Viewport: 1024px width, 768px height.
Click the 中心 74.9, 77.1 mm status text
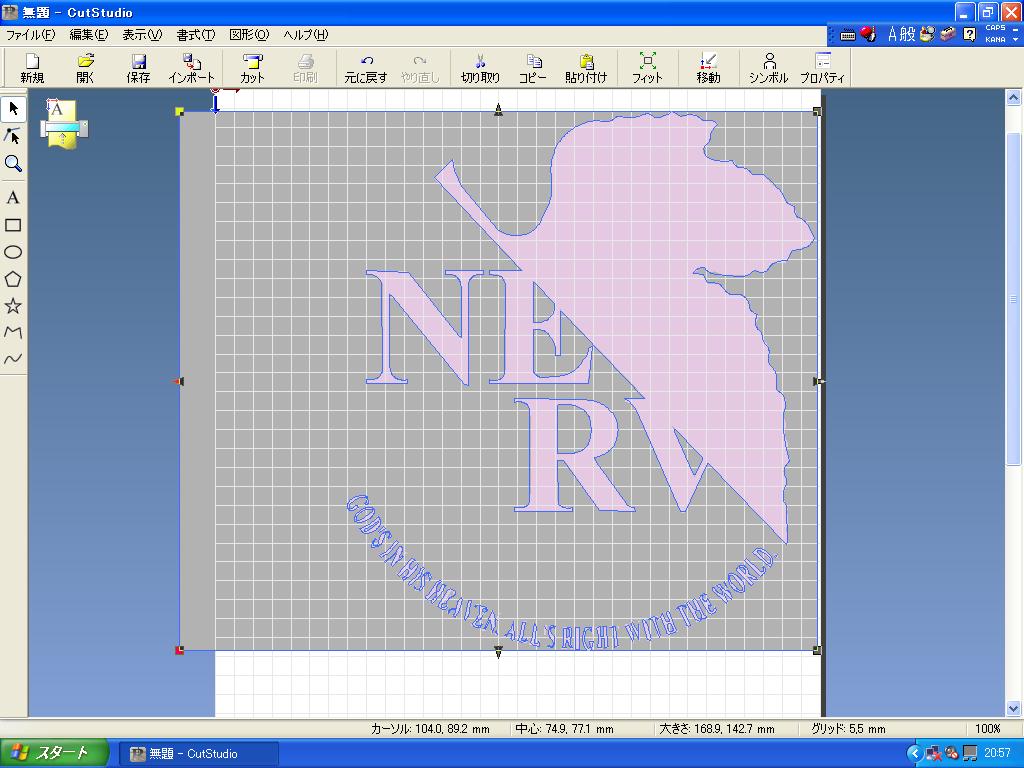564,729
